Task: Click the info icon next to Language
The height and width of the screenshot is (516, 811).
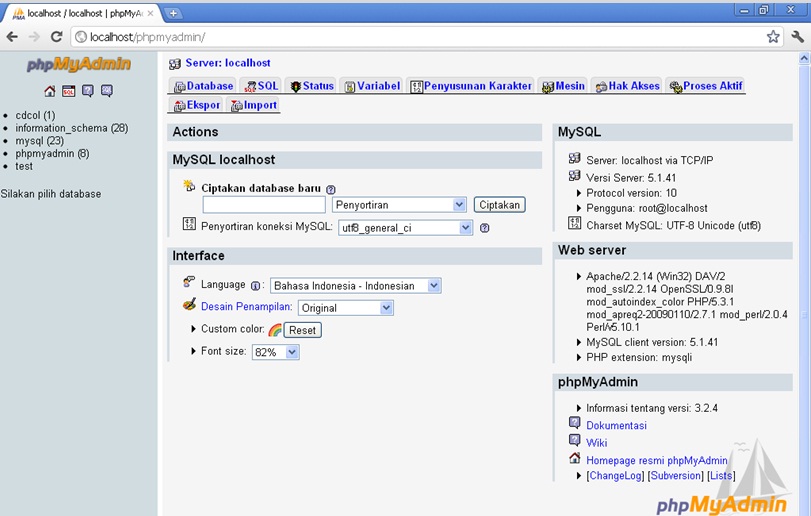Action: pos(255,285)
